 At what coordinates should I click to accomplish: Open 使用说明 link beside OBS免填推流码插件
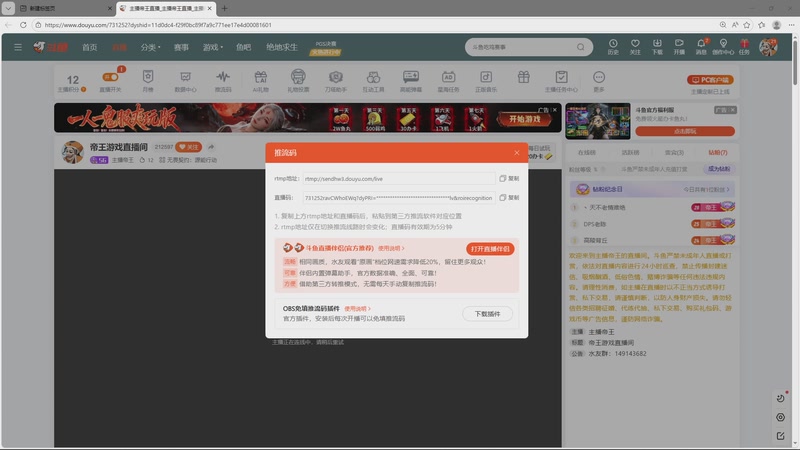tap(357, 309)
